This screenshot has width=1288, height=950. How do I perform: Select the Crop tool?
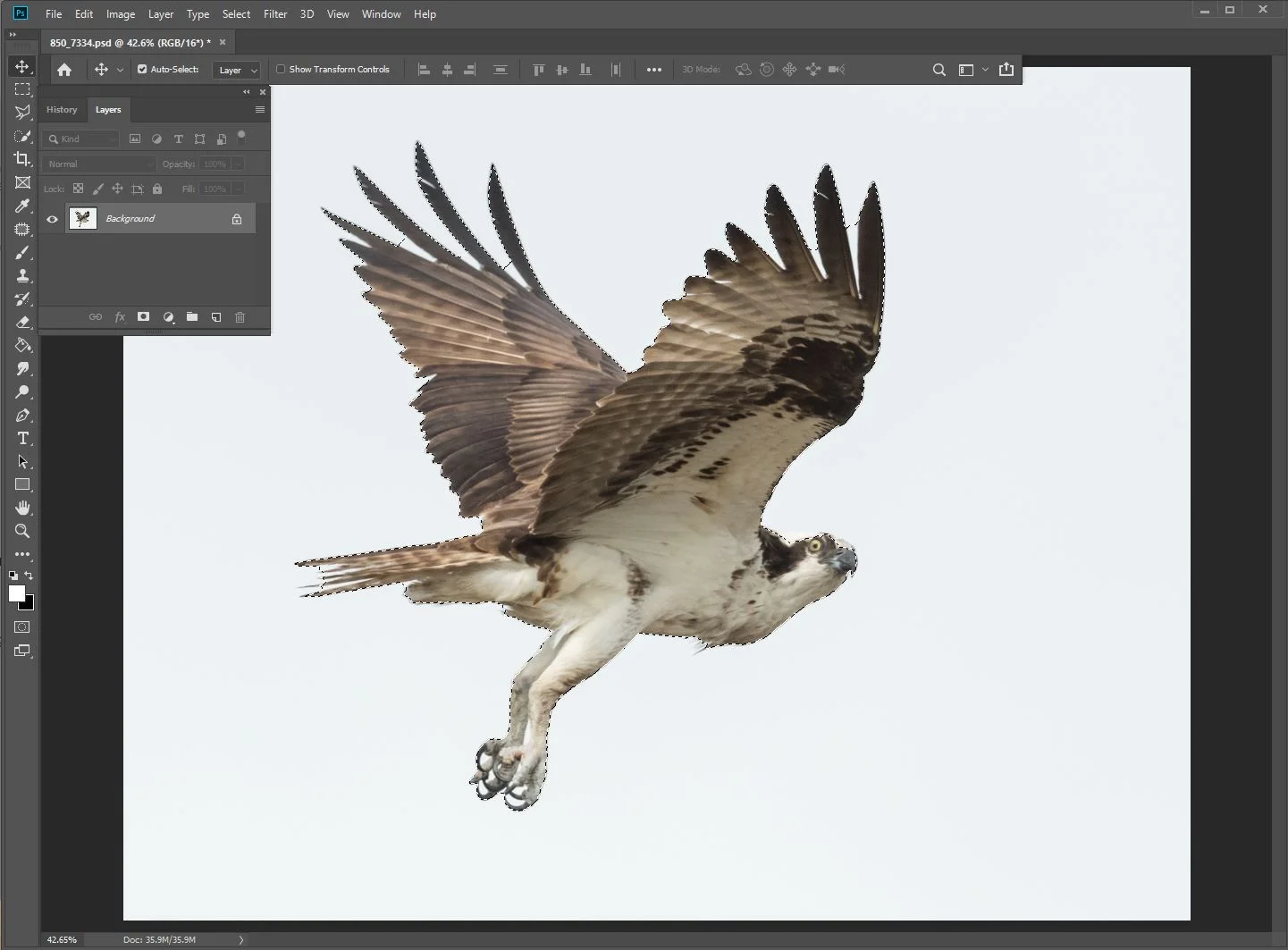(x=22, y=159)
